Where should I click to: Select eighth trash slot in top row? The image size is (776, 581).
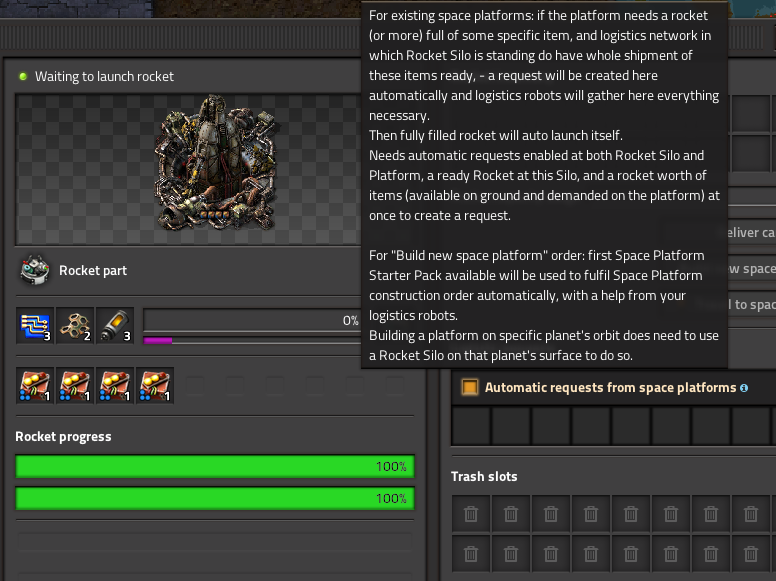[751, 514]
